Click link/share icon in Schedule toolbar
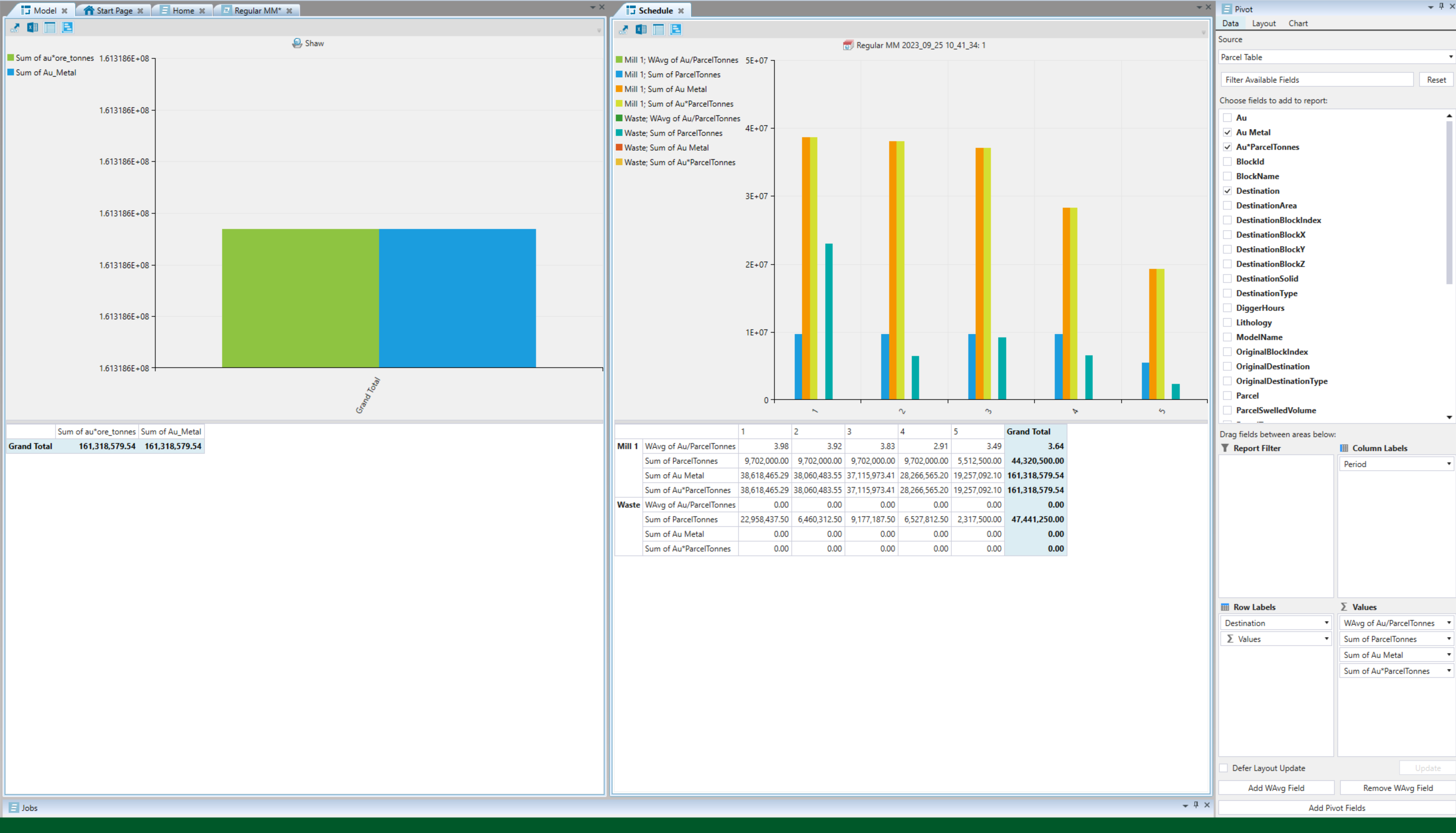Viewport: 1456px width, 833px height. [624, 30]
